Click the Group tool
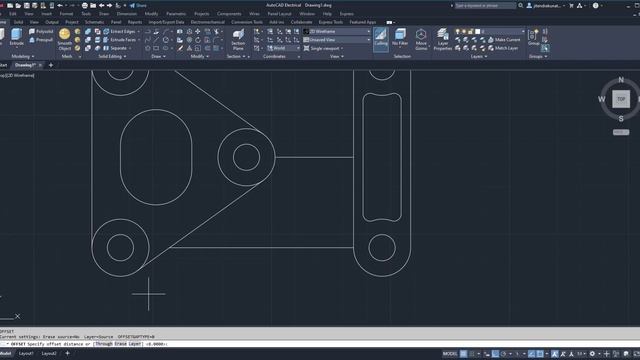This screenshot has width=640, height=360. pyautogui.click(x=533, y=37)
